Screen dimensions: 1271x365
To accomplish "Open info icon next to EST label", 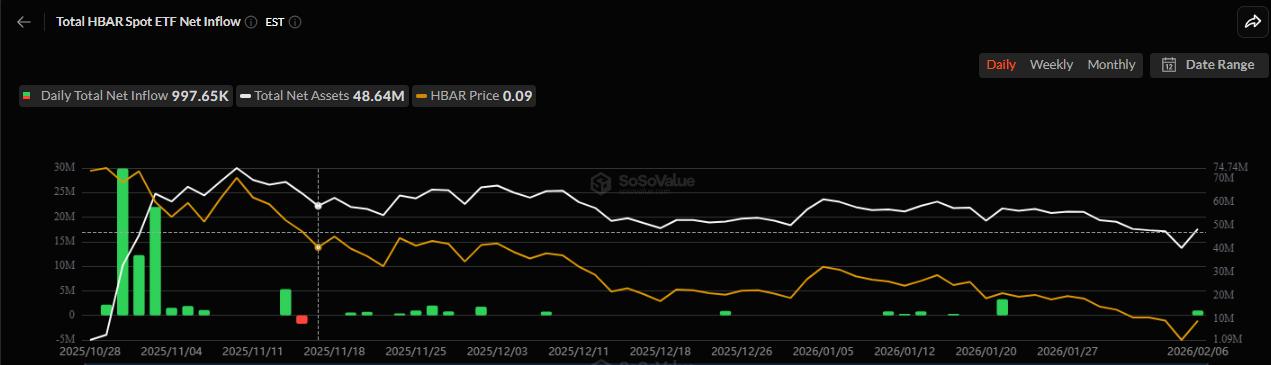I will click(295, 21).
